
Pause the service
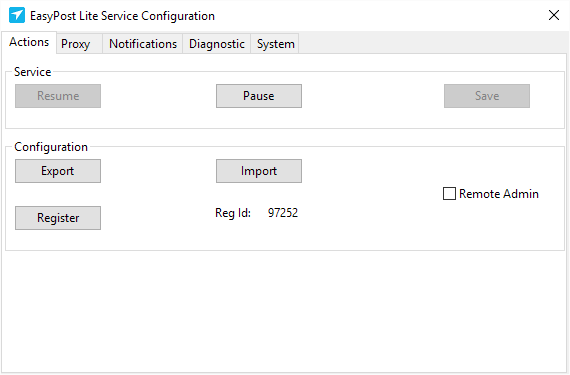259,96
